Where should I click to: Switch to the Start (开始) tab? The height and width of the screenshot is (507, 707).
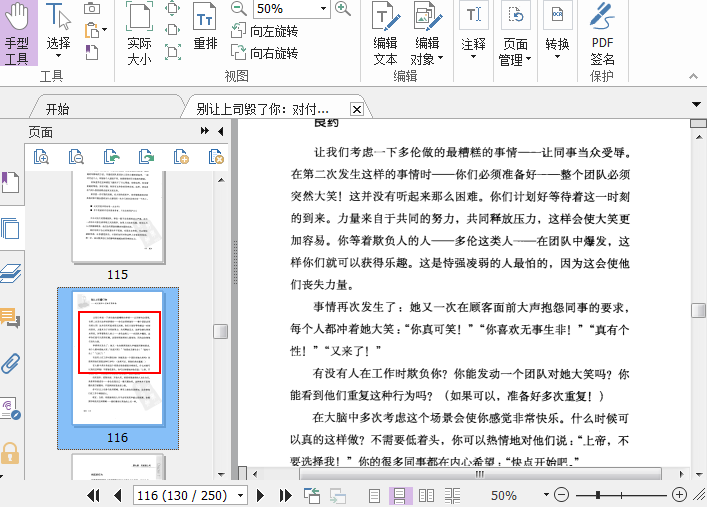point(57,108)
